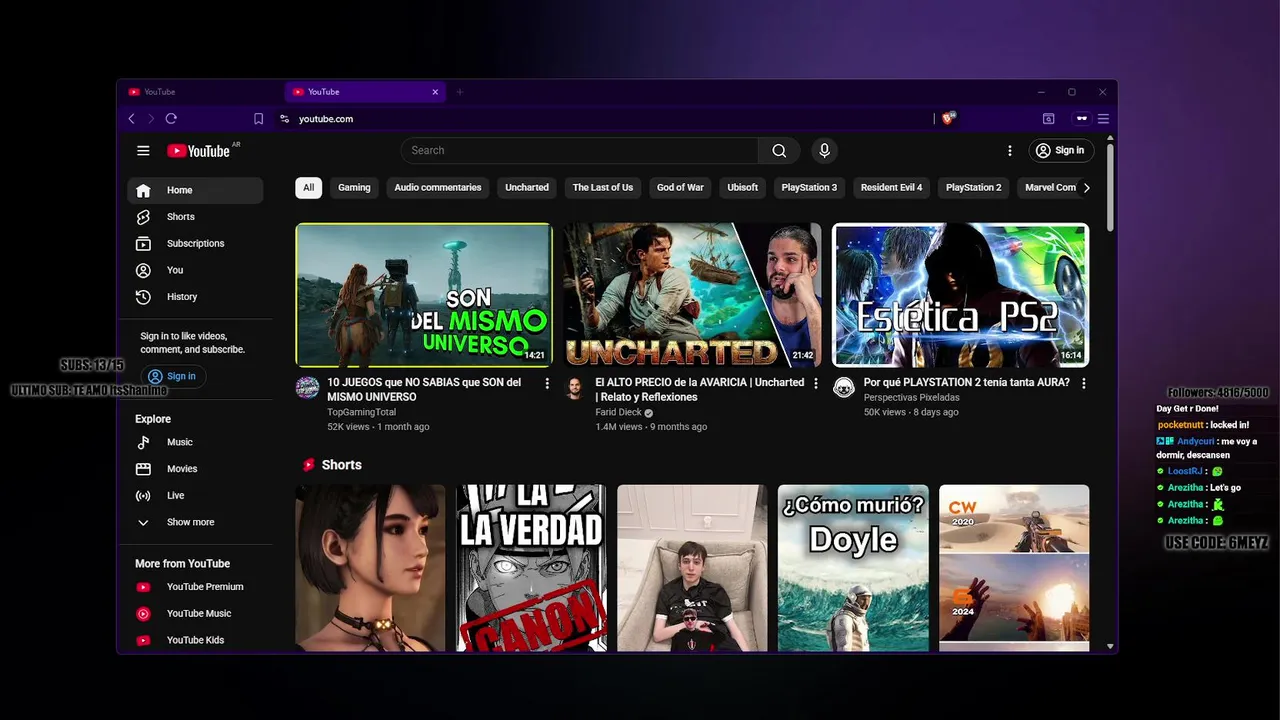The height and width of the screenshot is (720, 1280).
Task: Click the search magnifier button
Action: coord(779,151)
